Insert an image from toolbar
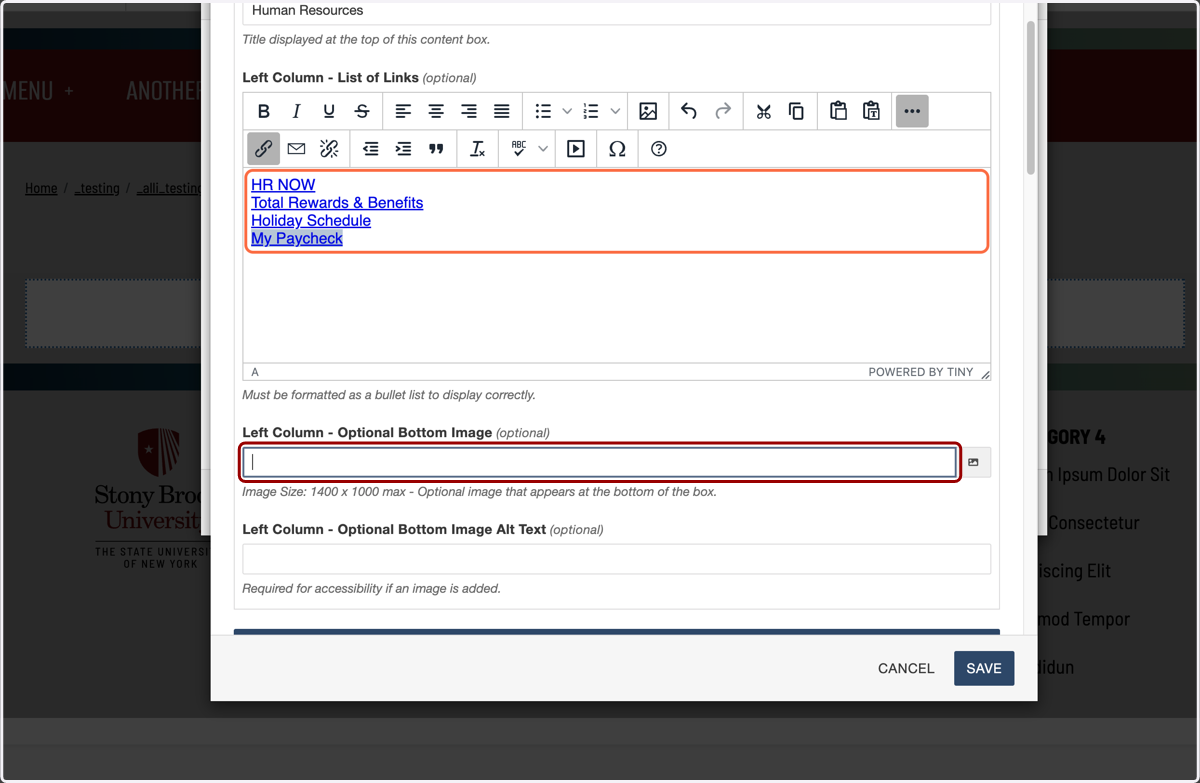1200x783 pixels. pyautogui.click(x=648, y=111)
